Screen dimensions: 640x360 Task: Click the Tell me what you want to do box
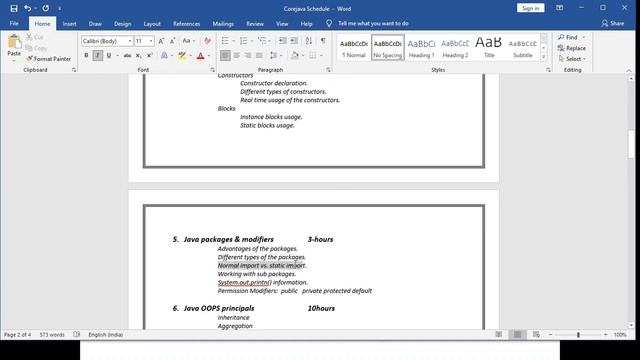click(373, 24)
